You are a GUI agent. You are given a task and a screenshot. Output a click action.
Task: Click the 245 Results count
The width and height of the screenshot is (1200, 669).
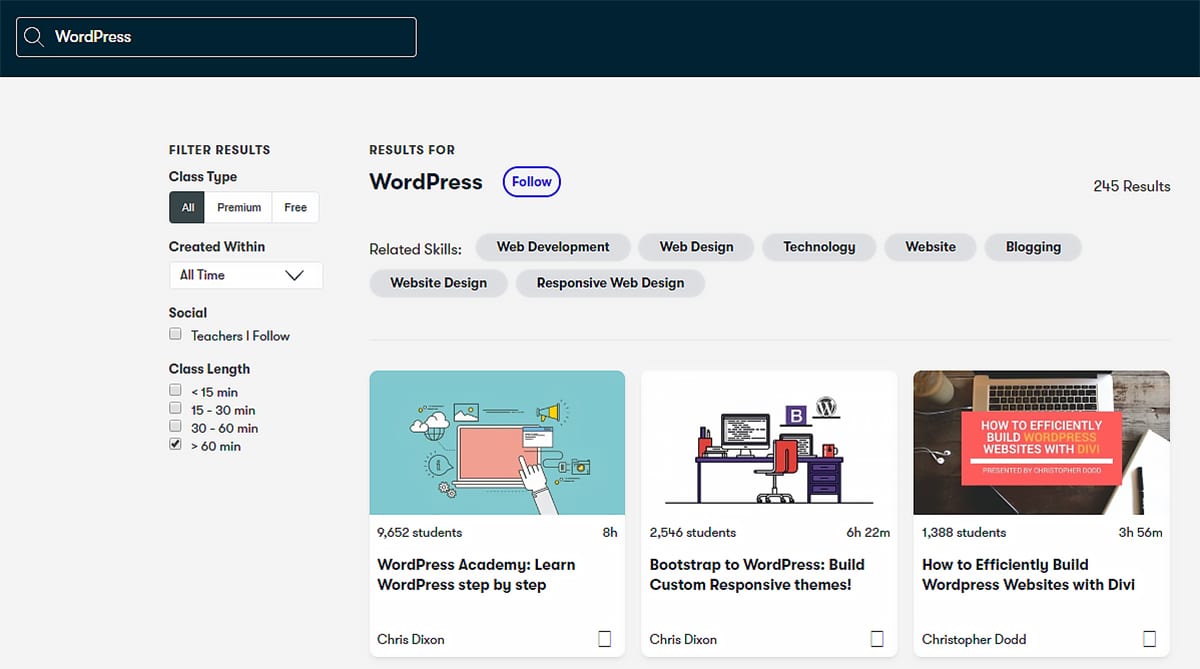point(1131,186)
